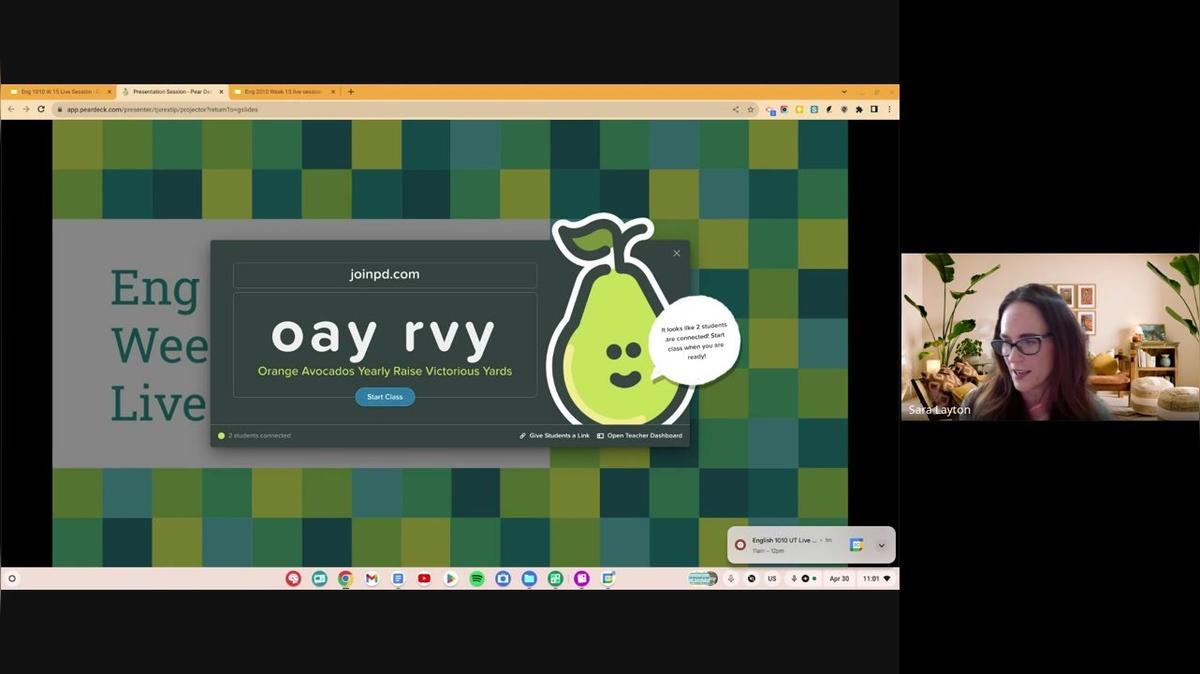The width and height of the screenshot is (1200, 674).
Task: Click the browser back arrow
Action: point(11,109)
